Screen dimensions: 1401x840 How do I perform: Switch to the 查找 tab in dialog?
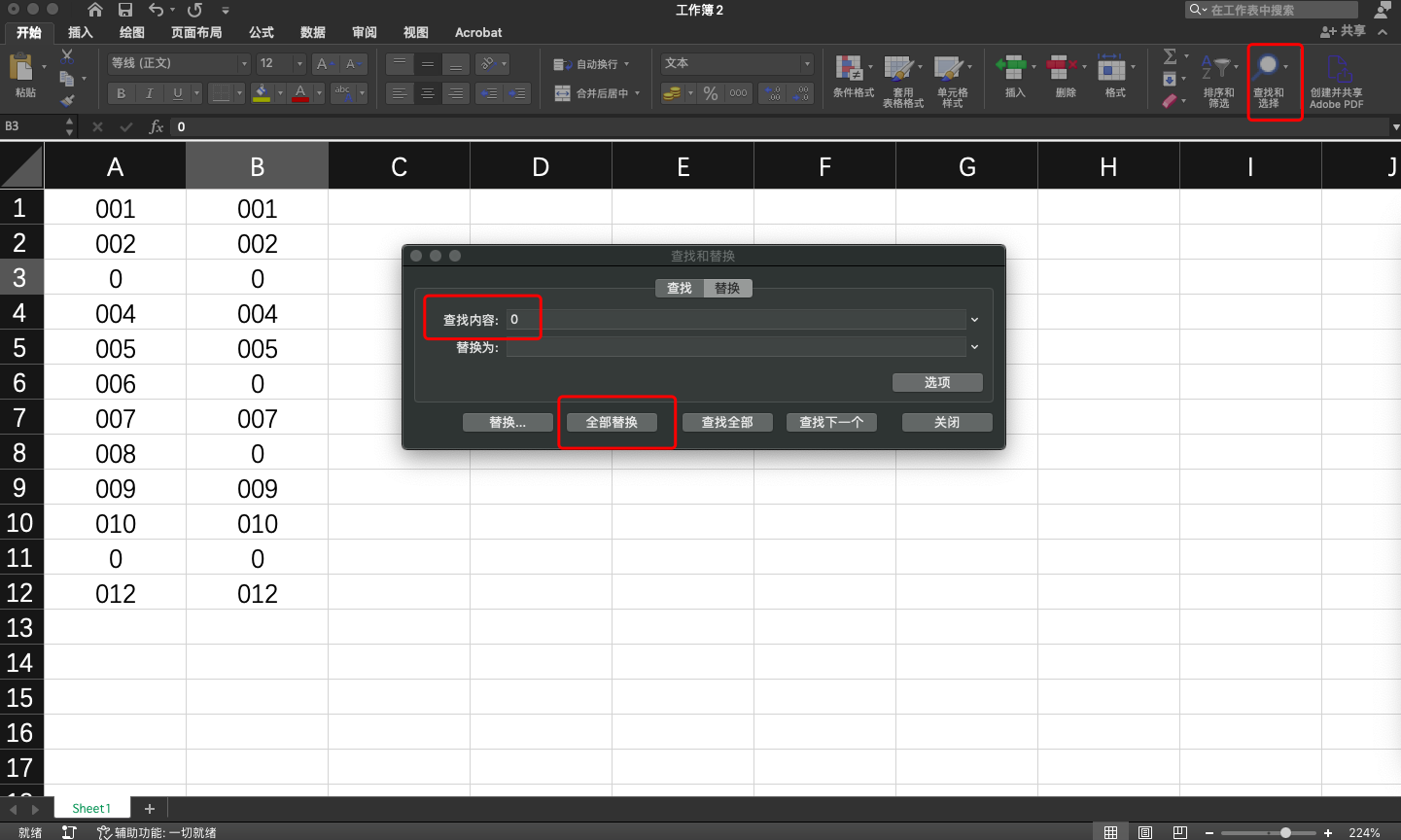point(678,288)
